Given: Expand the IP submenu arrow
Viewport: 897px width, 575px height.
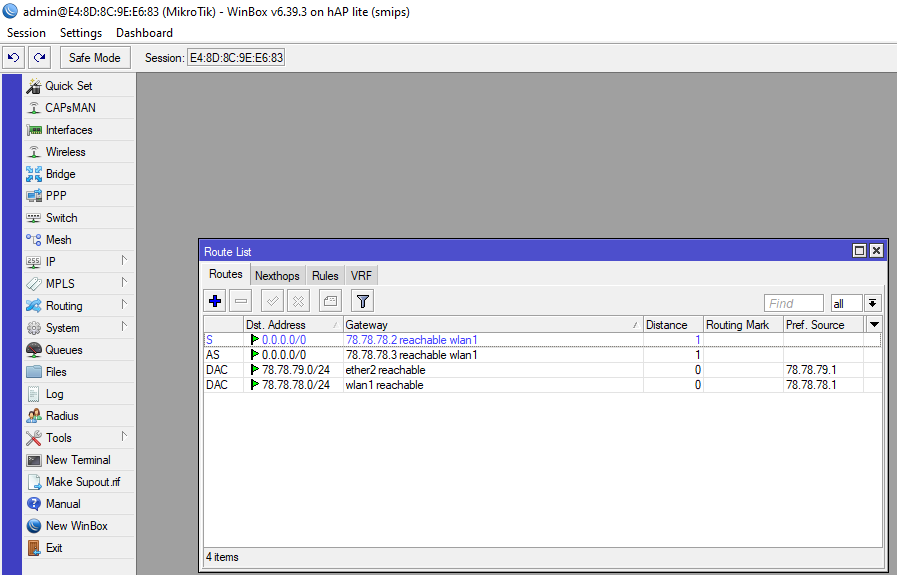Looking at the screenshot, I should [124, 260].
